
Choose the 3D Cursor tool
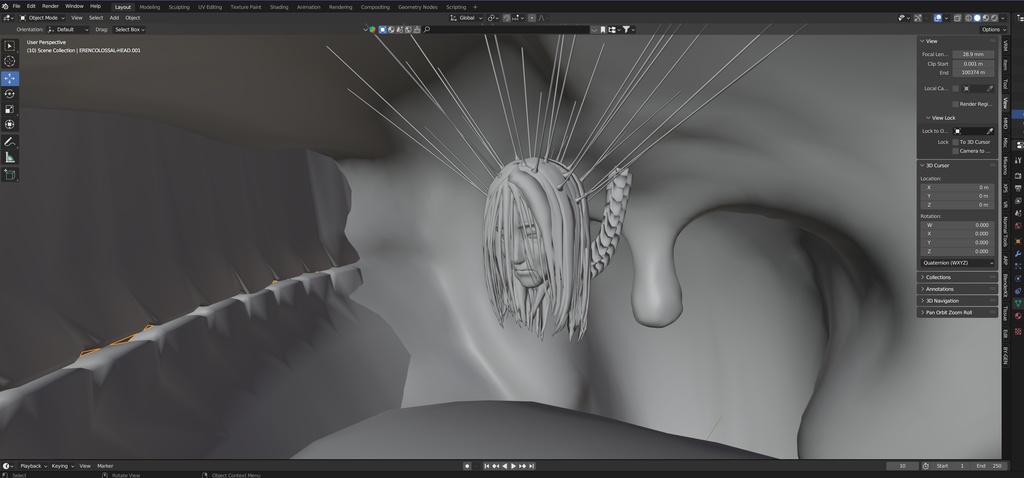tap(10, 61)
